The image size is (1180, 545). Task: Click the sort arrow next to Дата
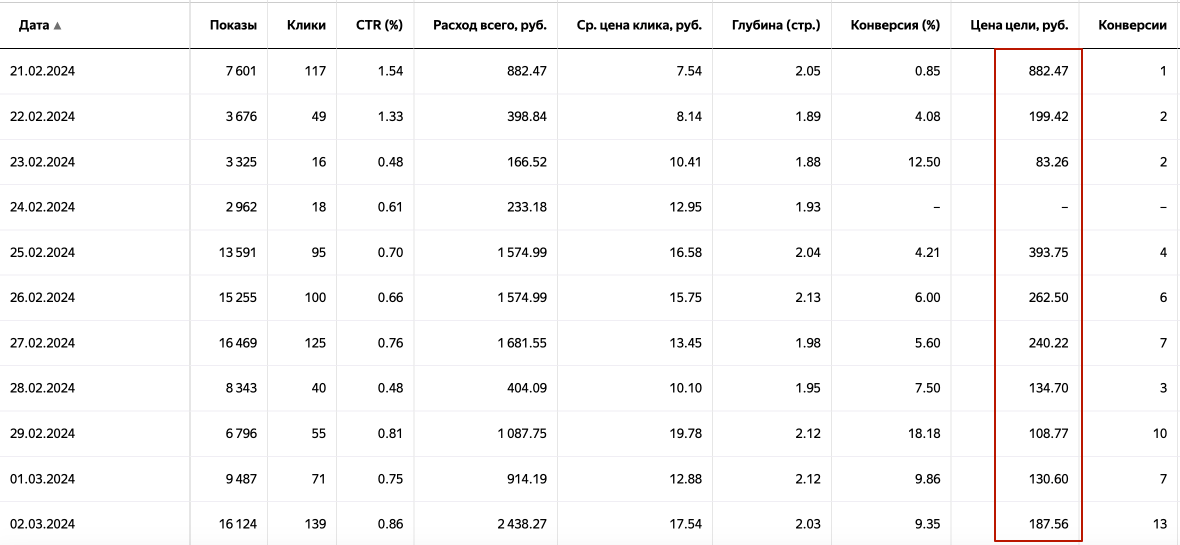58,26
